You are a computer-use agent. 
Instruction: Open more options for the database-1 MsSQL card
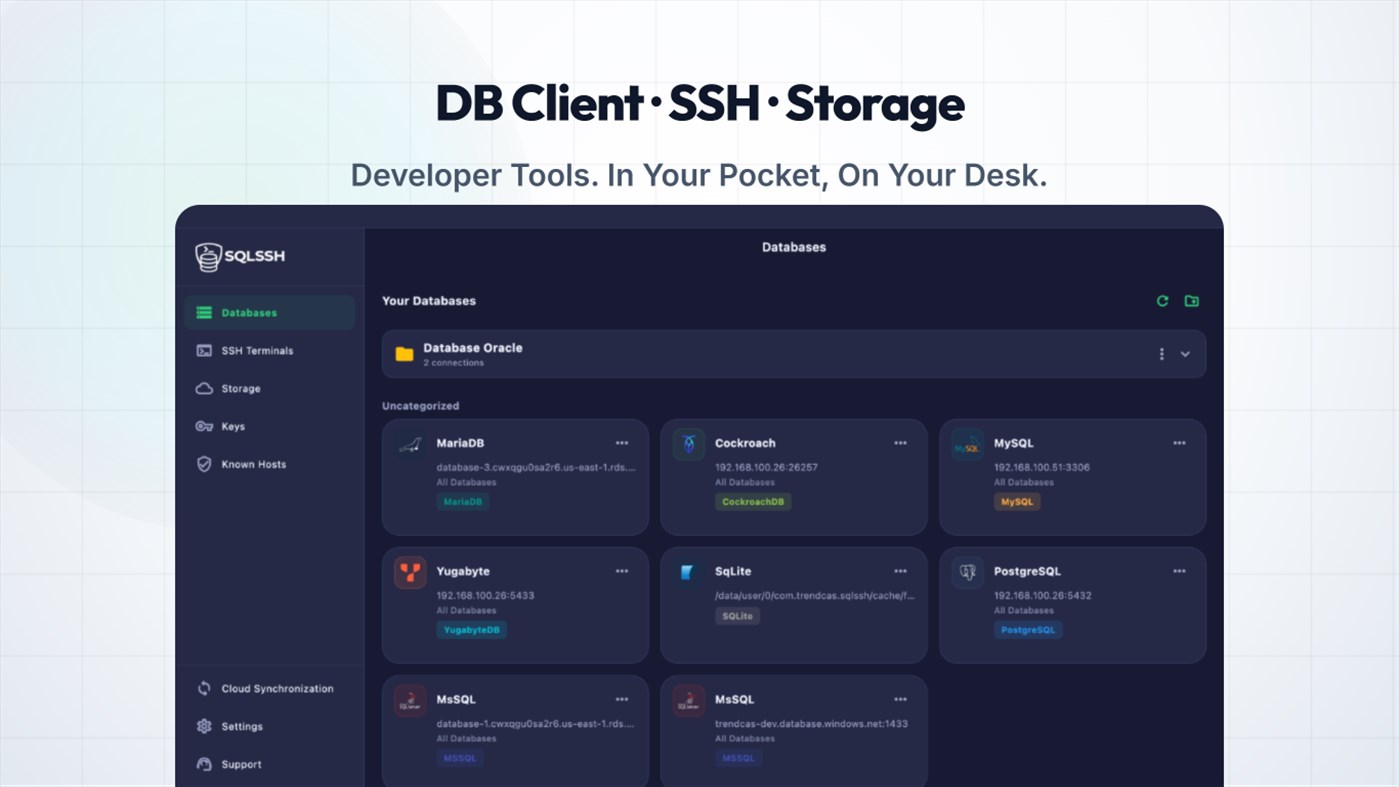click(622, 699)
